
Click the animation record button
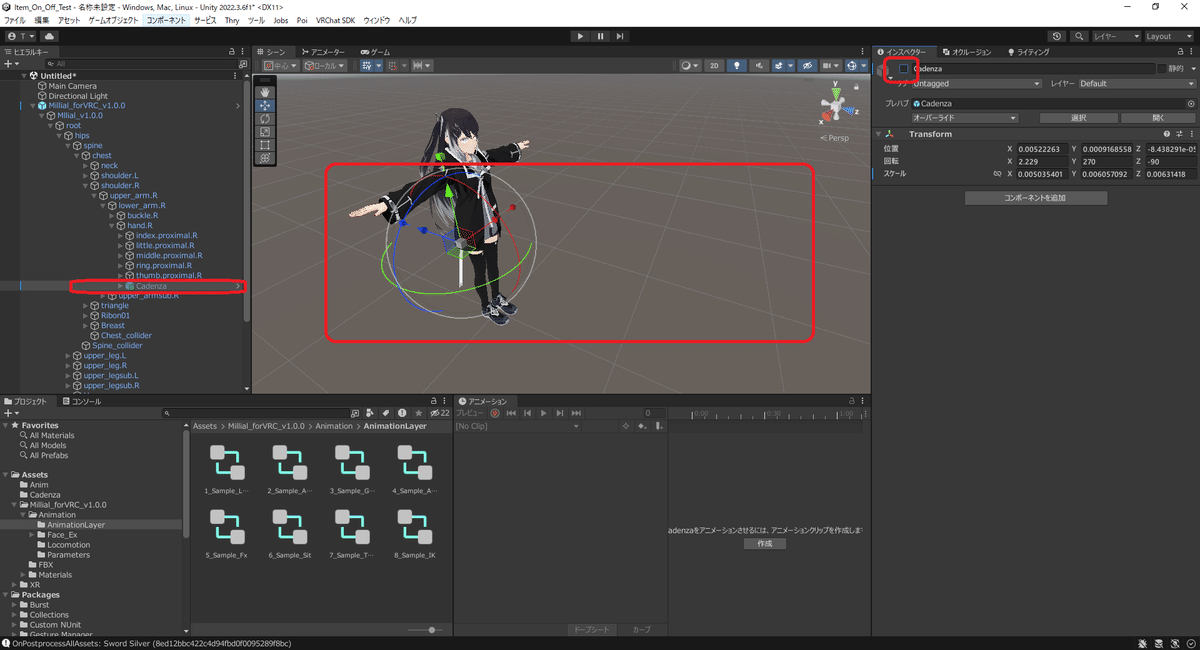click(494, 413)
